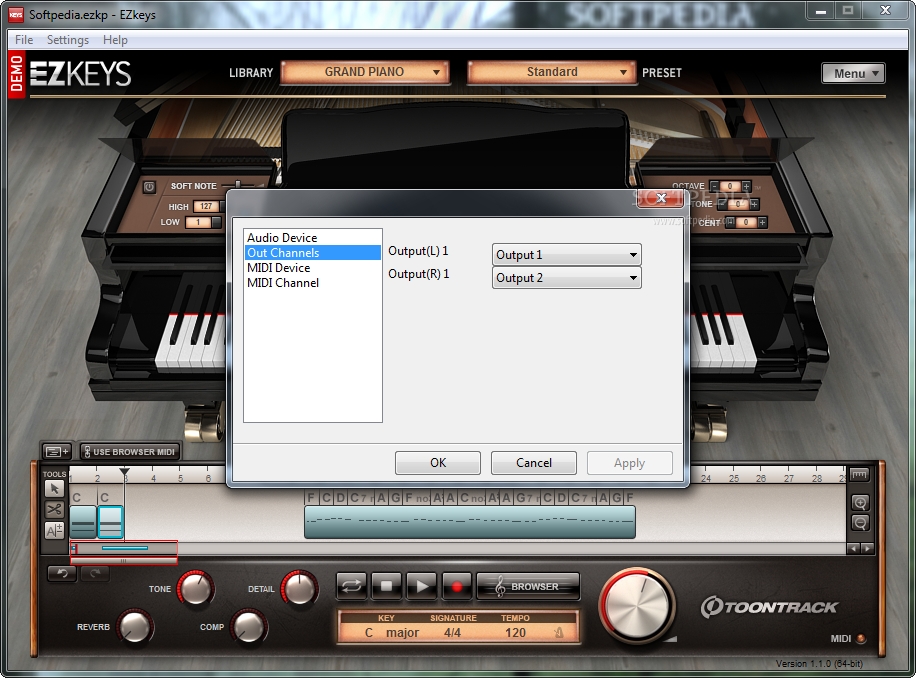Select MIDI Channel in settings list
Viewport: 916px width, 678px height.
pyautogui.click(x=313, y=283)
